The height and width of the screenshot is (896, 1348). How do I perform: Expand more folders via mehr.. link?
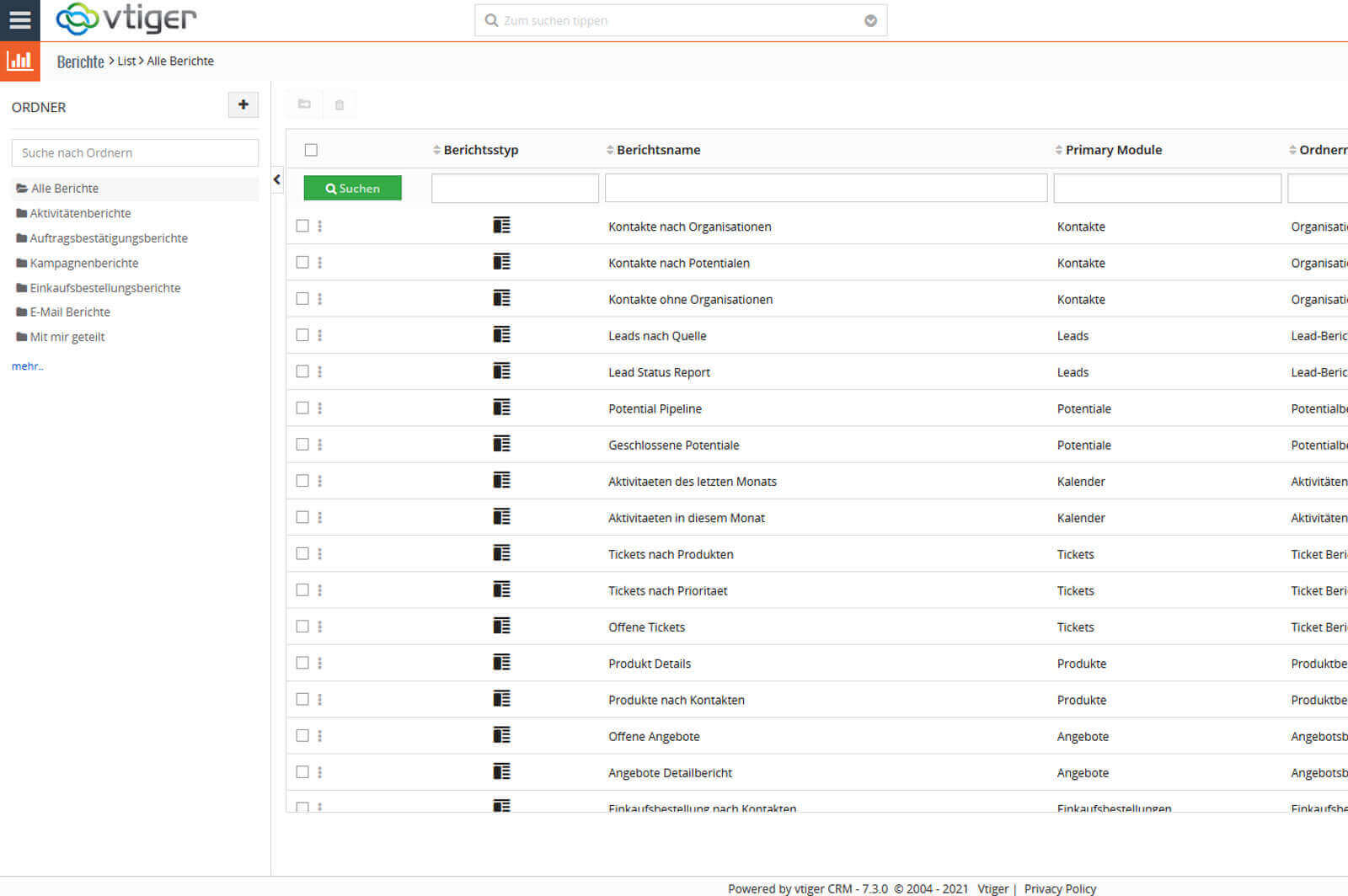click(x=27, y=366)
